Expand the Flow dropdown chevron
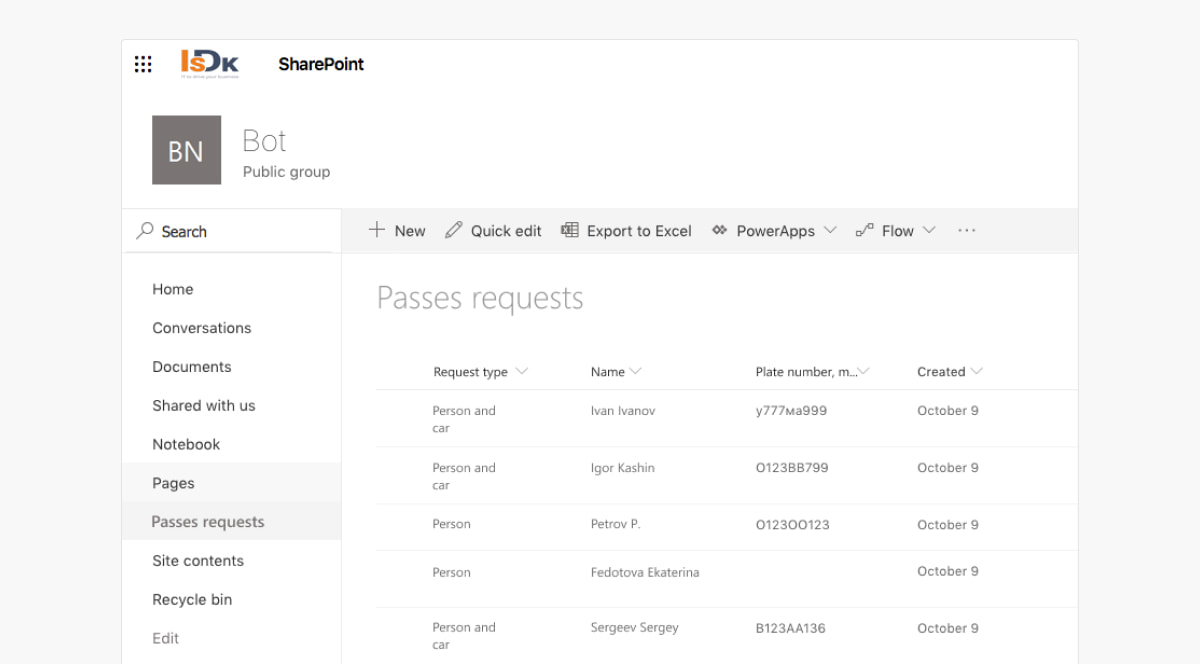This screenshot has height=664, width=1200. point(929,230)
